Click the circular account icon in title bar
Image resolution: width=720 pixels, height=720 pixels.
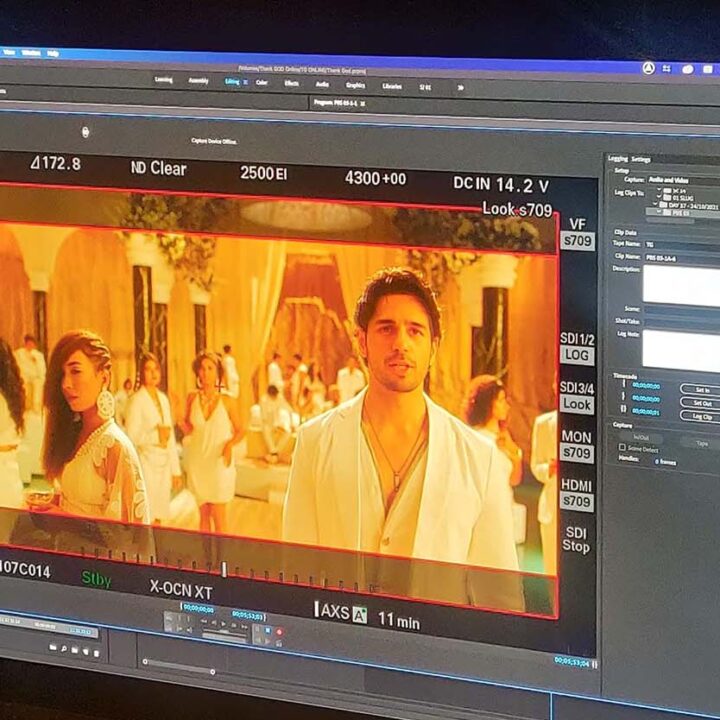pyautogui.click(x=648, y=68)
